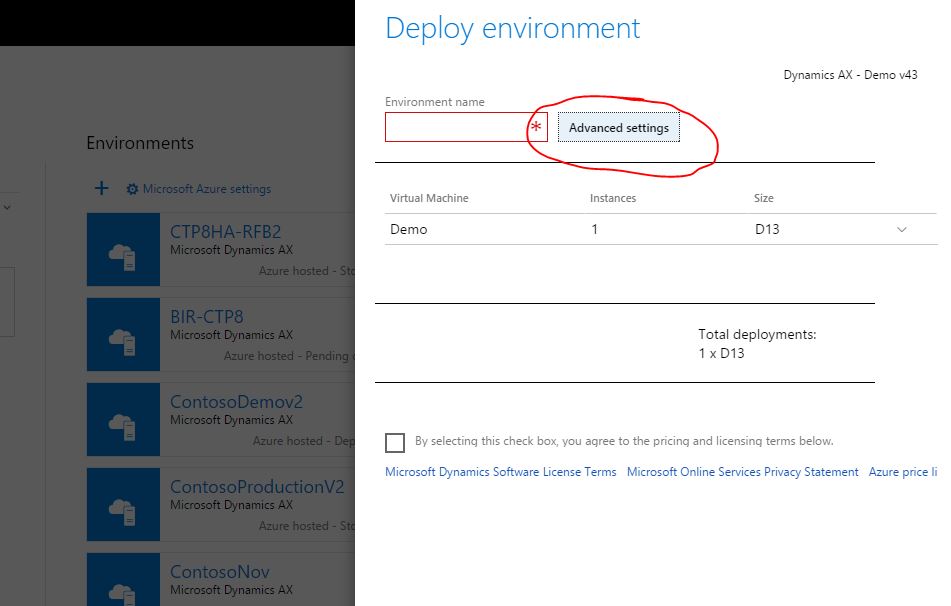Click the Instances column header
The width and height of the screenshot is (951, 606).
point(613,198)
